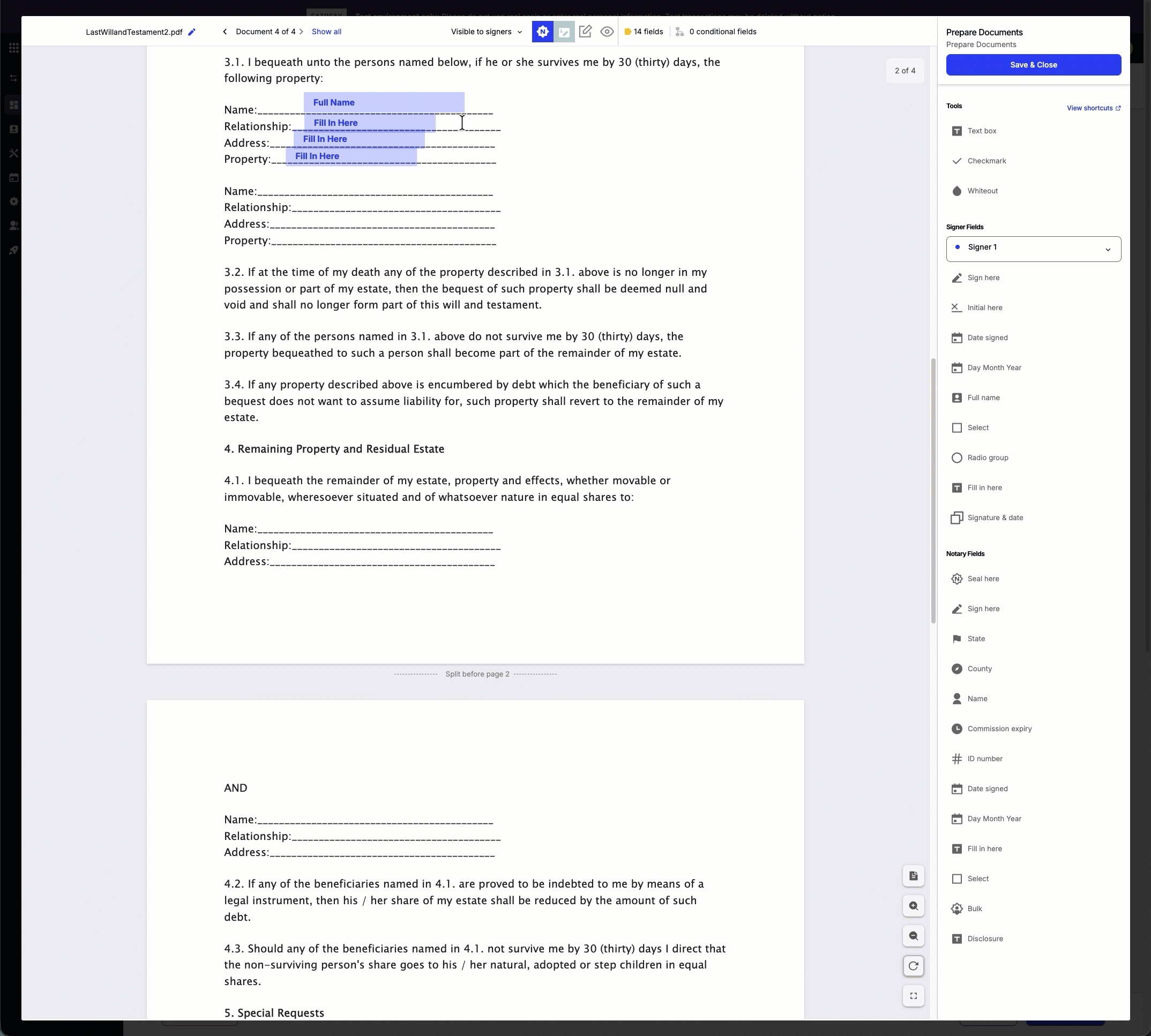Zoom out of the document

coord(914,936)
